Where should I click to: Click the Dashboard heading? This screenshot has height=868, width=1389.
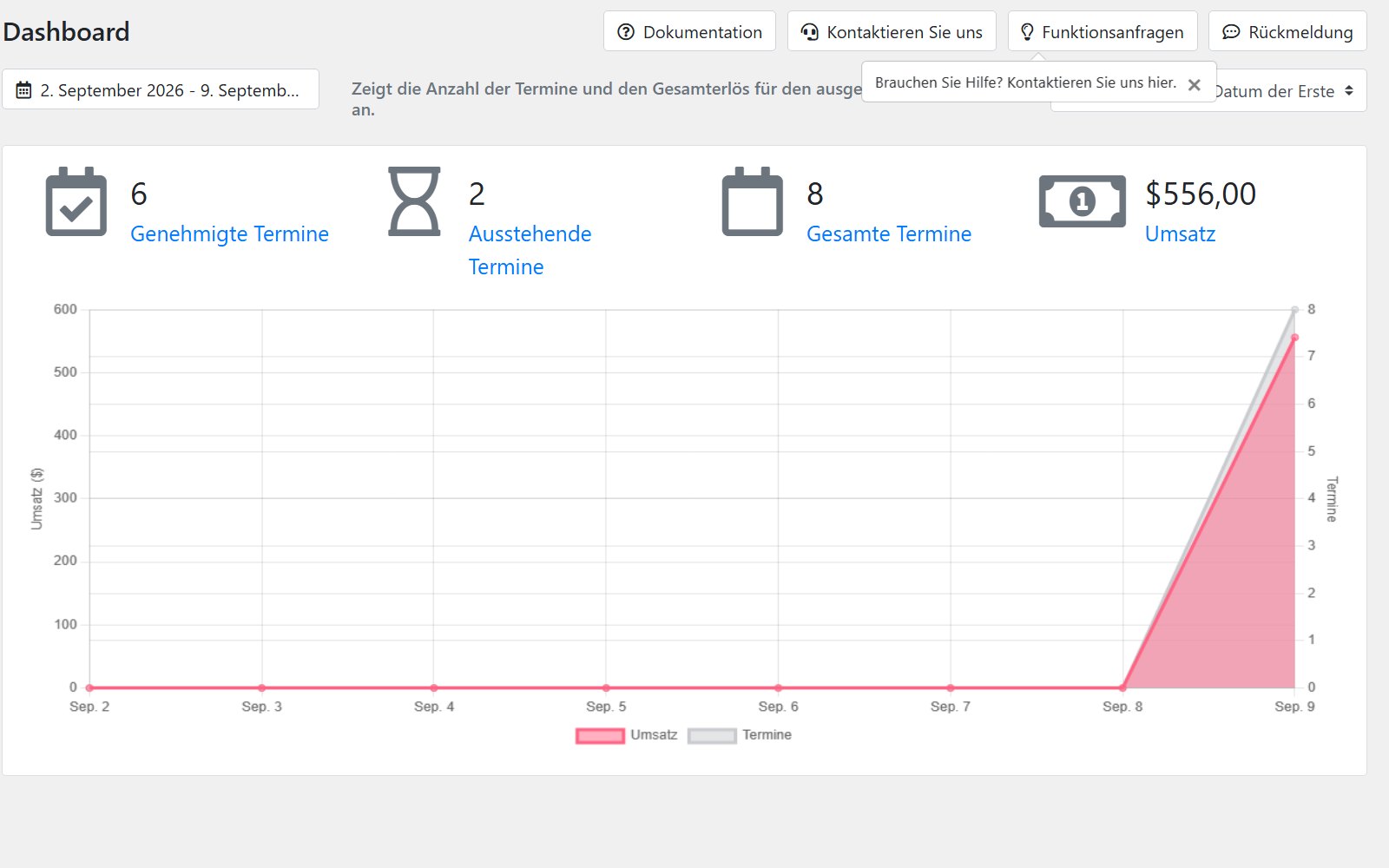(x=66, y=31)
